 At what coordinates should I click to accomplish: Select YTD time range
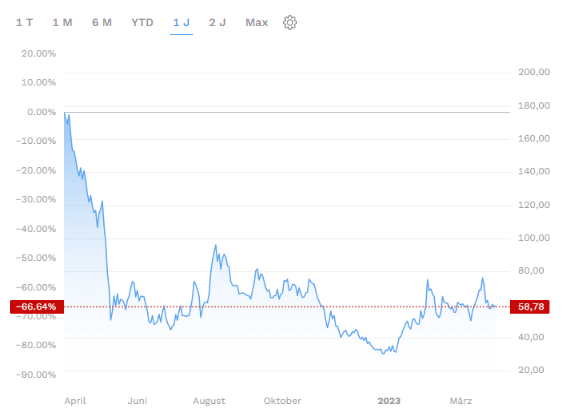click(x=142, y=22)
